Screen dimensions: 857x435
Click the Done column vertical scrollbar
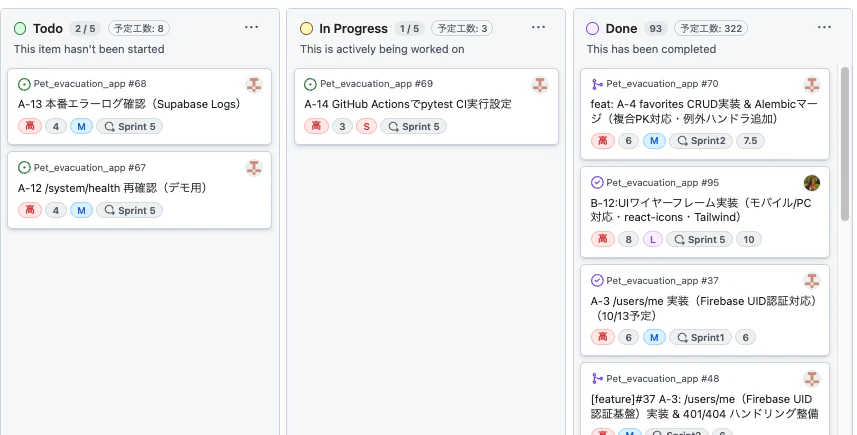point(845,145)
